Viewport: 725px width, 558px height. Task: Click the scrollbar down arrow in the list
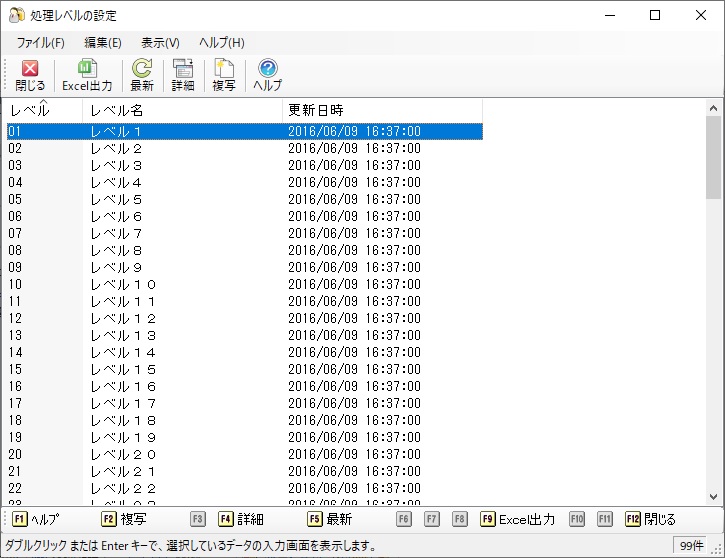click(713, 496)
